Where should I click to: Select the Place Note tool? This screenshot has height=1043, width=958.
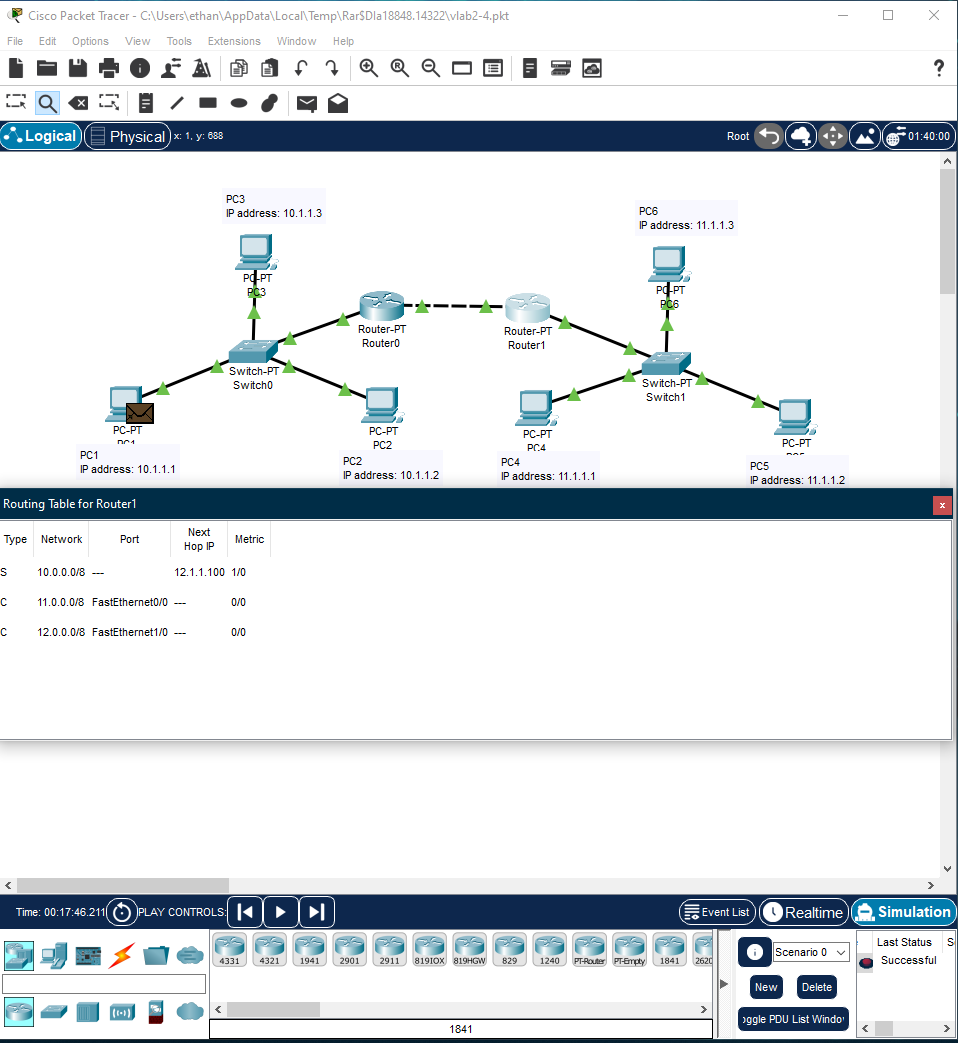click(x=146, y=103)
